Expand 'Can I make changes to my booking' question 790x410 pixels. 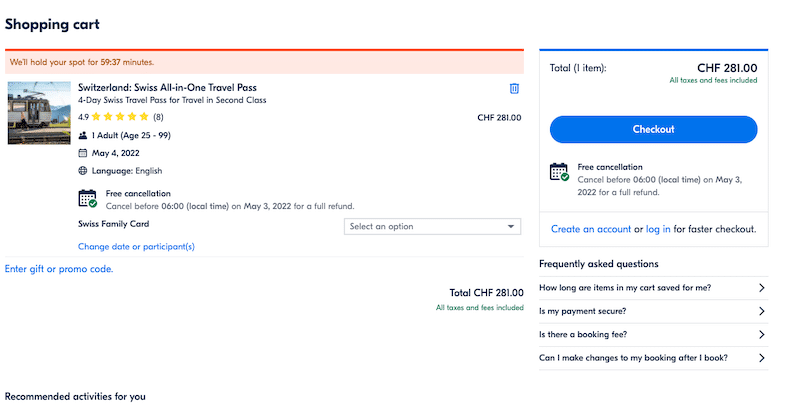tap(653, 358)
